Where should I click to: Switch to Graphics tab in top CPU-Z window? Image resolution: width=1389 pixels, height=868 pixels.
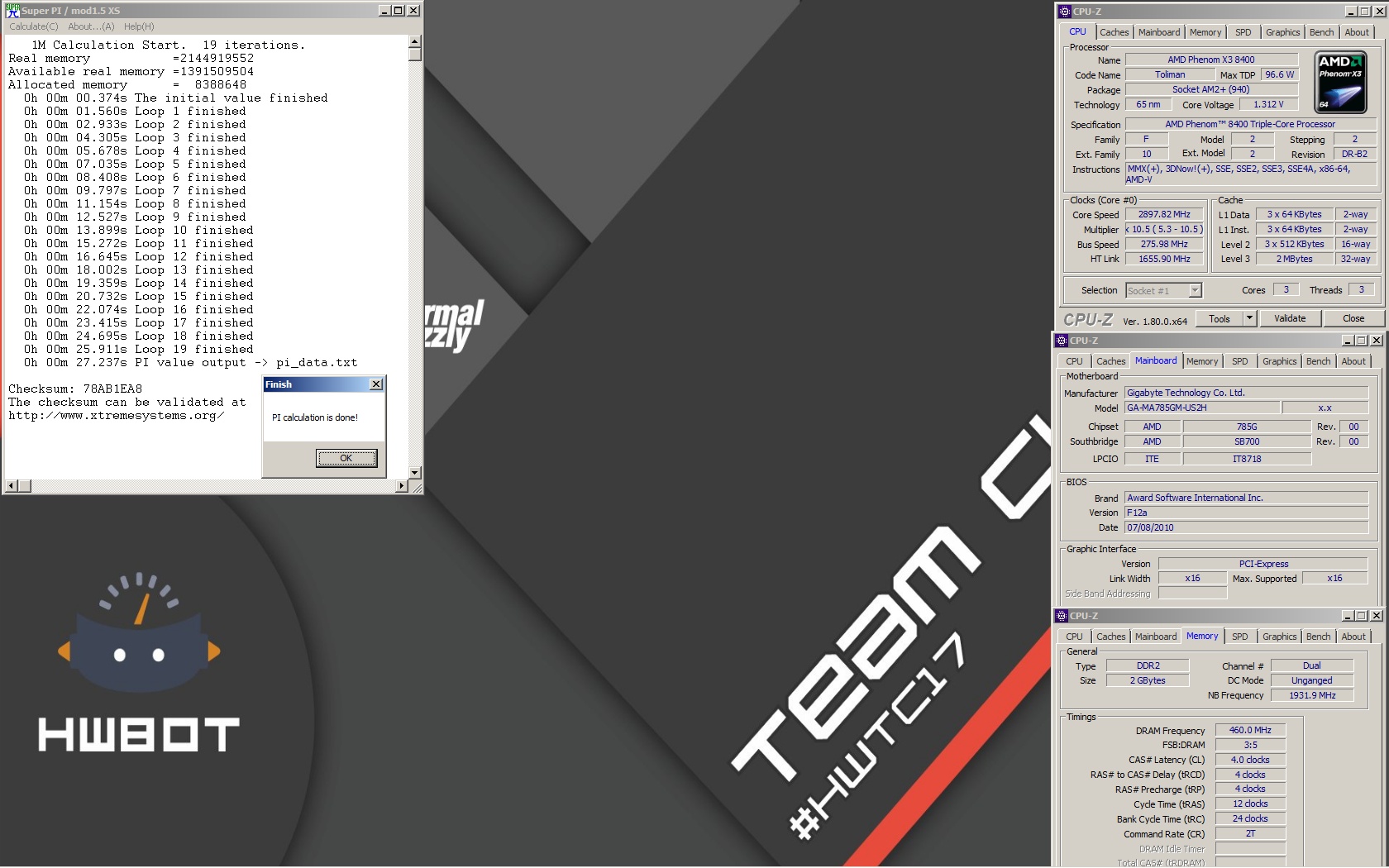(x=1282, y=32)
